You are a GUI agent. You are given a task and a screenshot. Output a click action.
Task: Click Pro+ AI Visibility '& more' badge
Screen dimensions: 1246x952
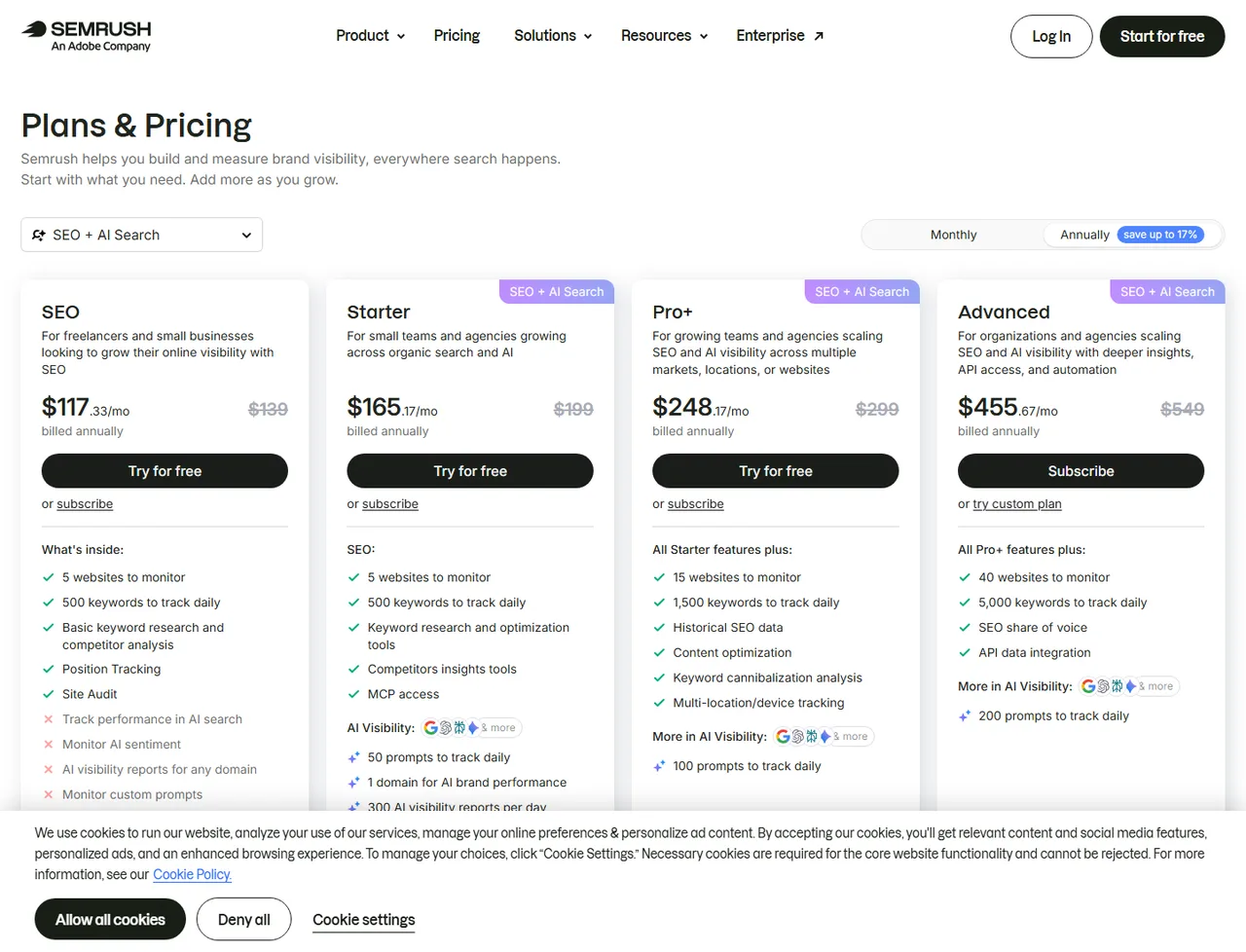click(x=854, y=737)
